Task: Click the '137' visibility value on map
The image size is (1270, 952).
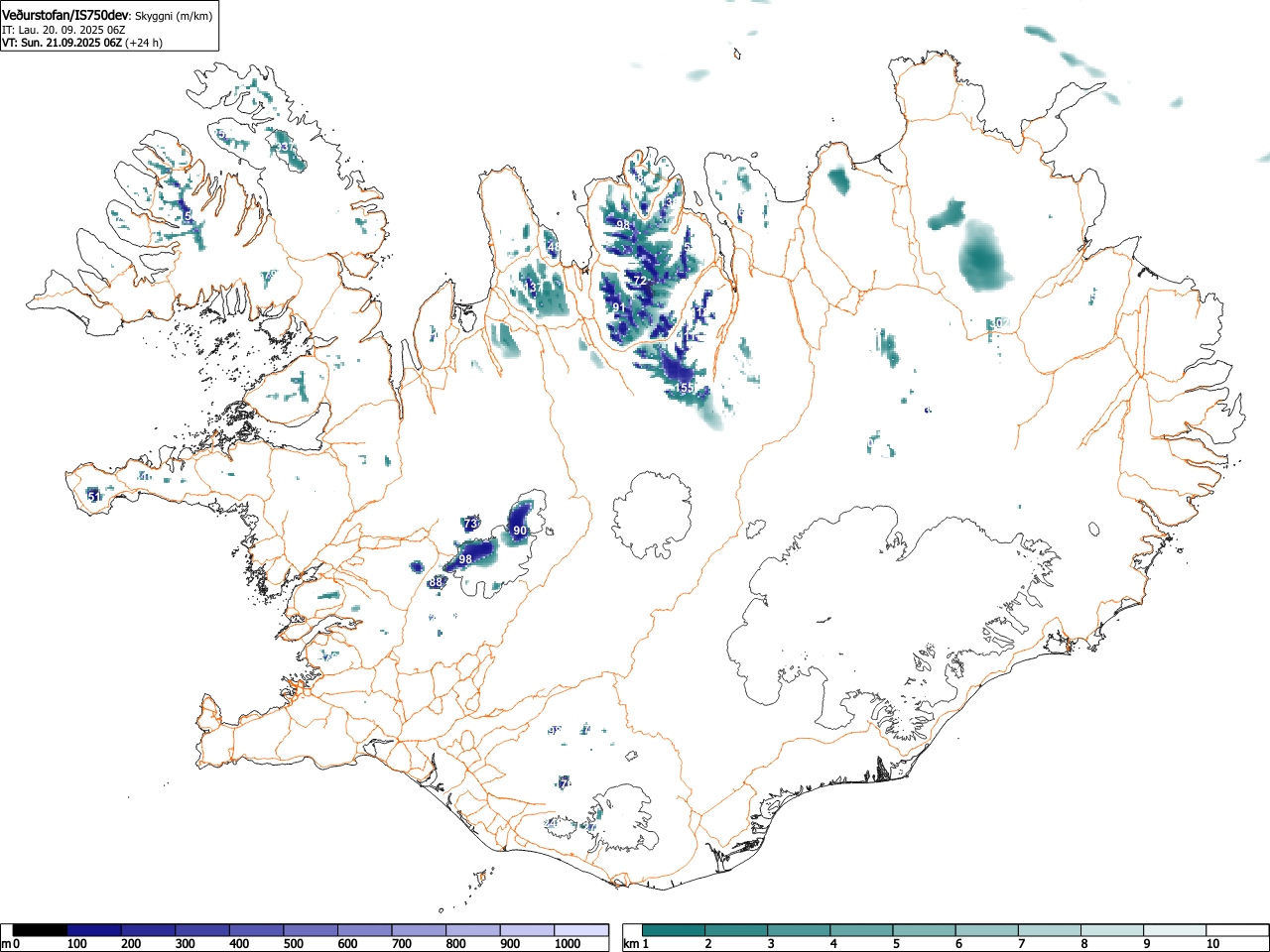Action: 531,288
